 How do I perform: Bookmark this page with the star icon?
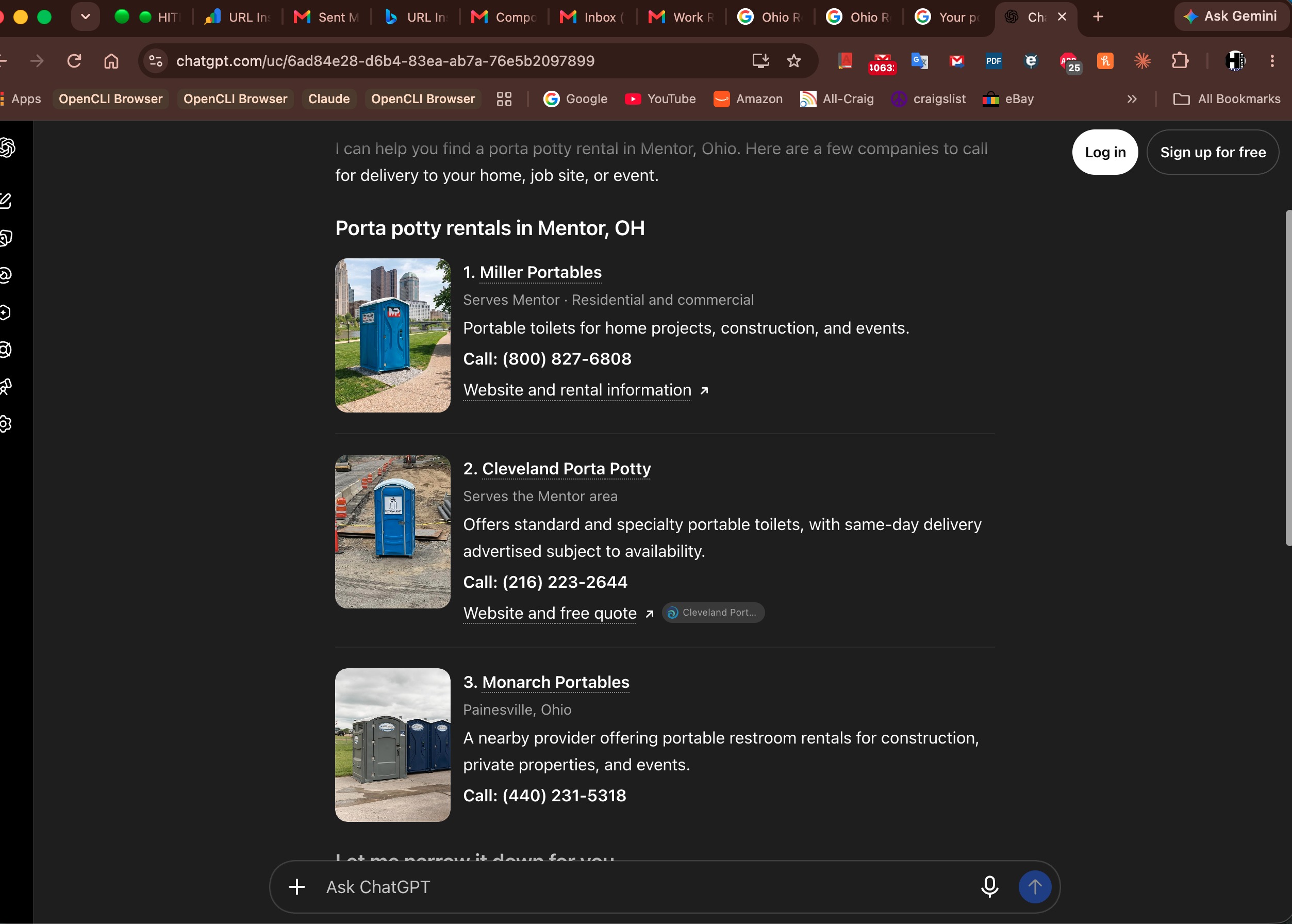(x=793, y=61)
